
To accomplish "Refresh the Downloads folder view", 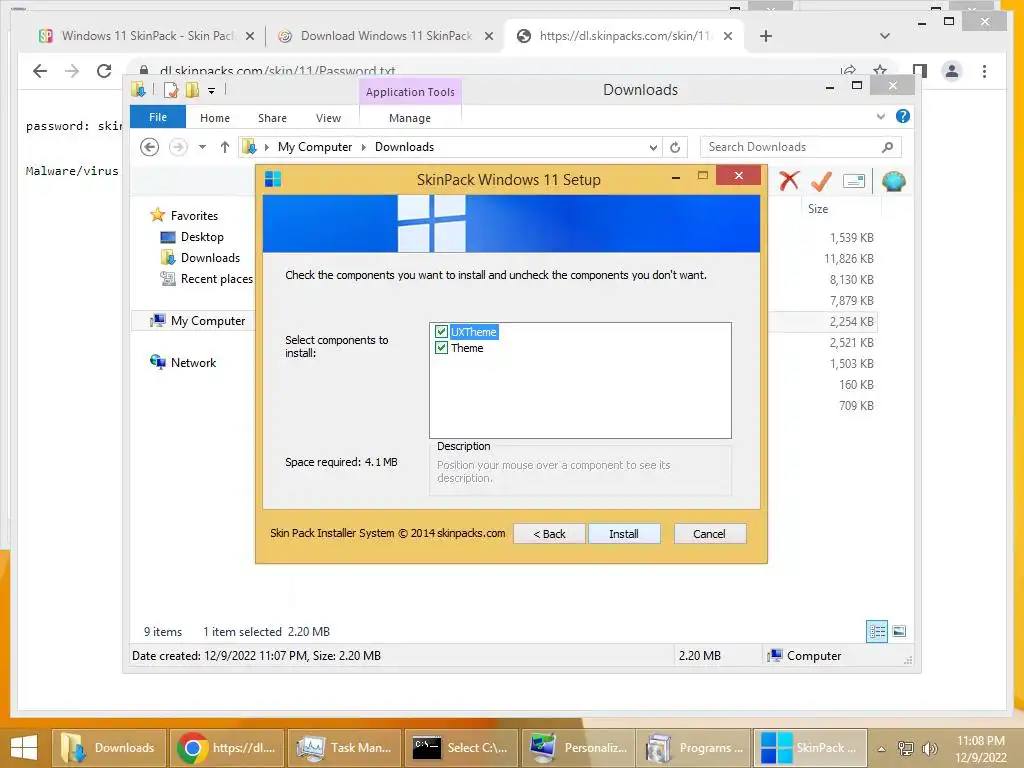I will tap(675, 148).
